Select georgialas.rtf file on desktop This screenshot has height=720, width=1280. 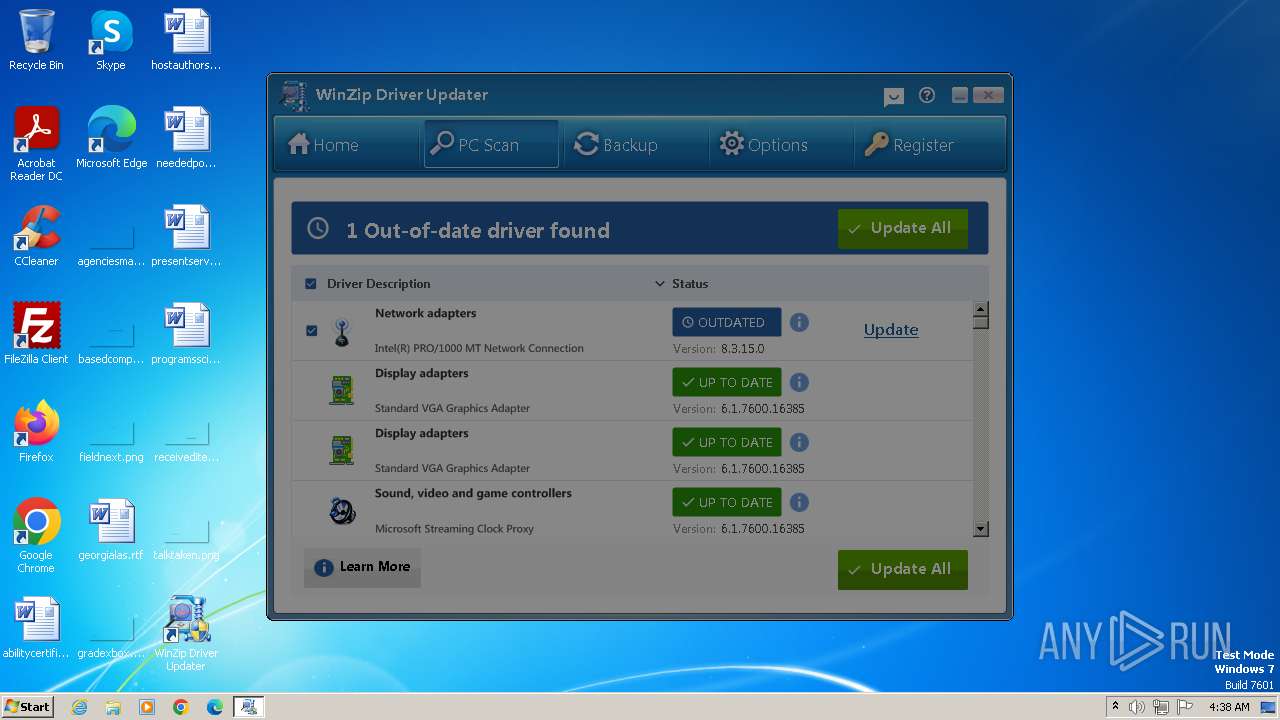click(111, 530)
